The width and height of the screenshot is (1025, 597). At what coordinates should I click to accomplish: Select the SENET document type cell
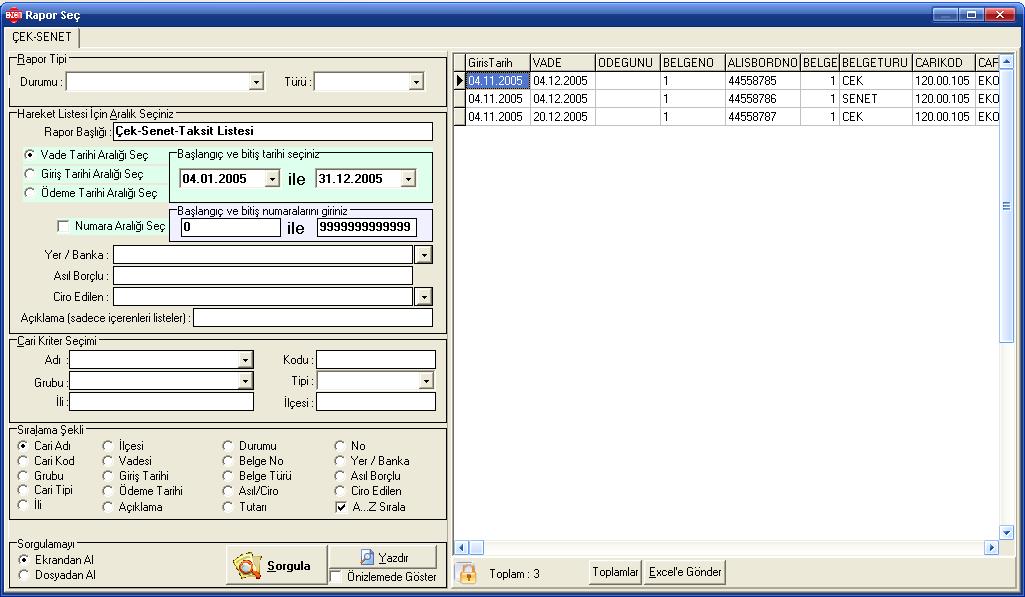[875, 99]
